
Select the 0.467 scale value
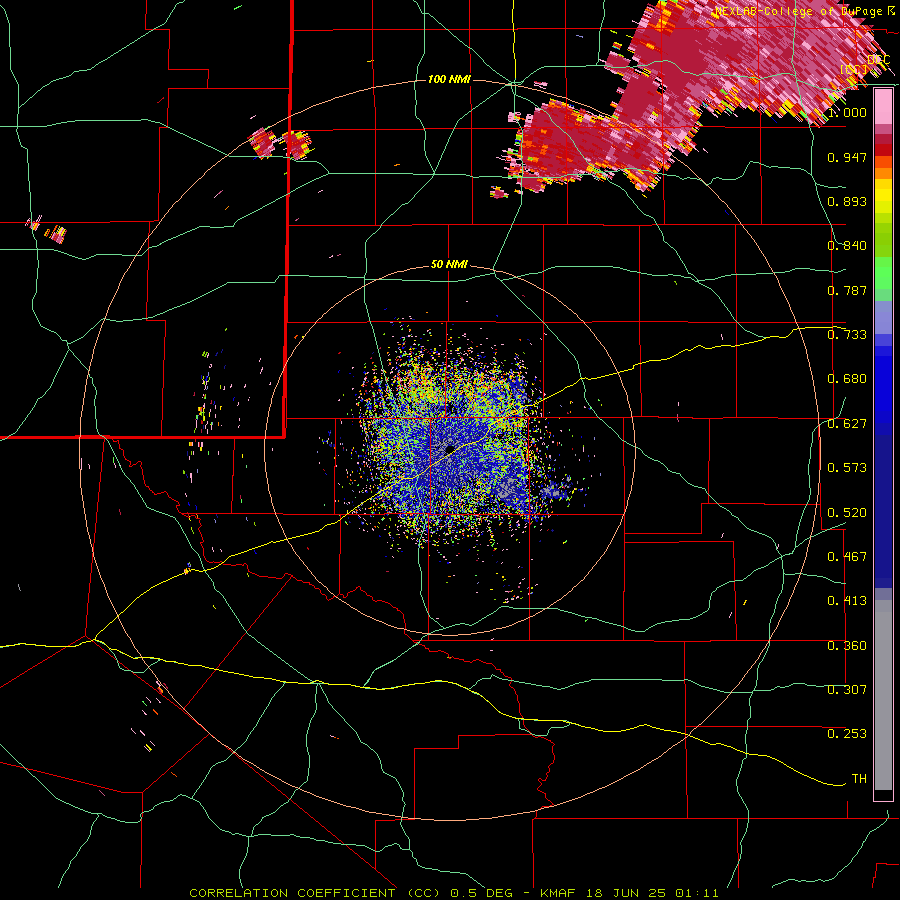point(847,557)
